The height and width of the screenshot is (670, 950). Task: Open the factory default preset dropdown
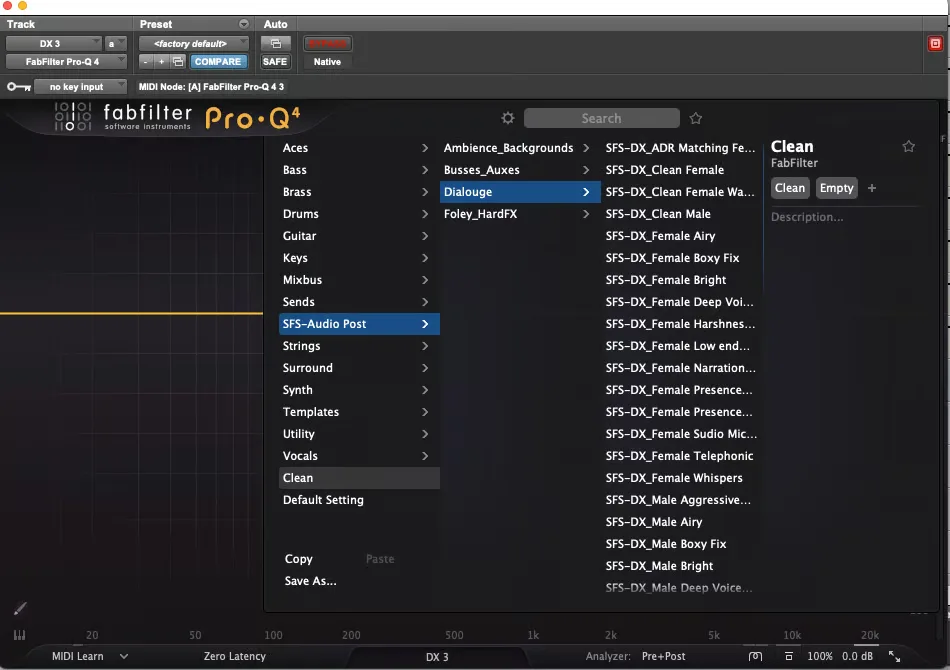coord(194,44)
